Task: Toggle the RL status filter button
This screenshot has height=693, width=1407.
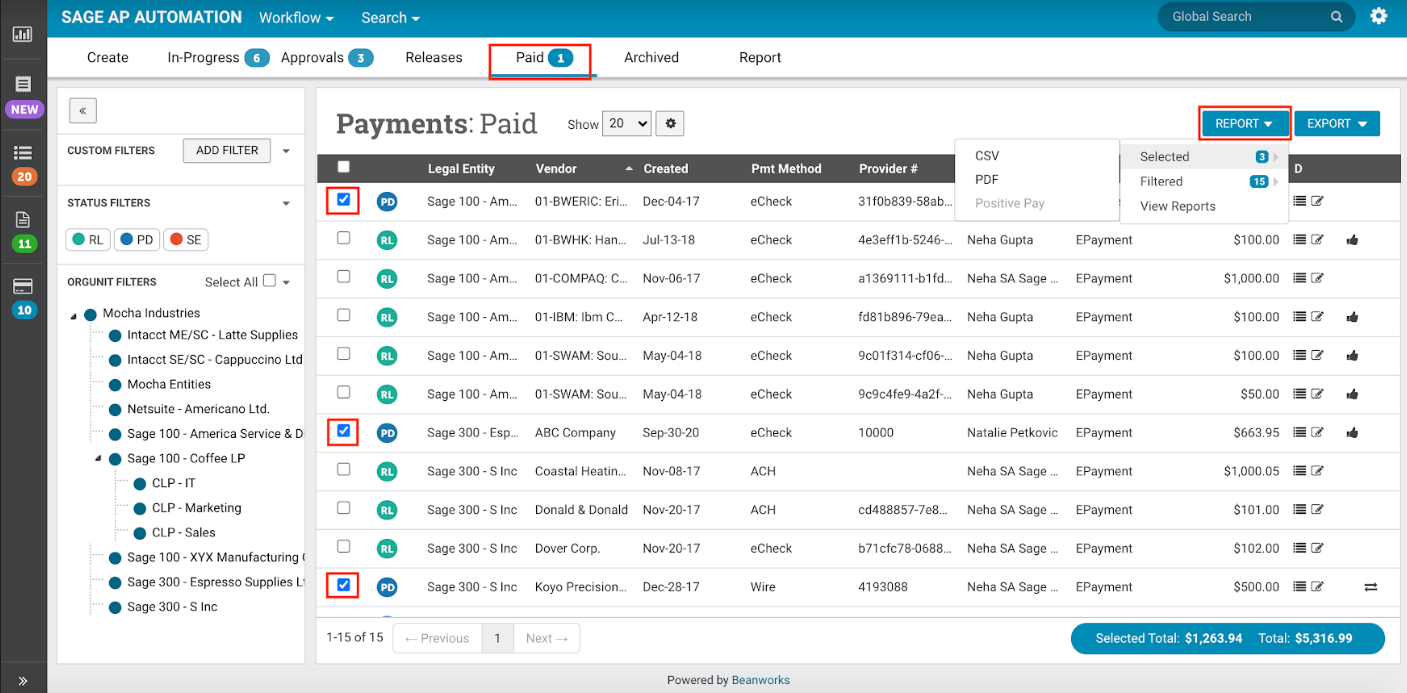Action: click(88, 240)
